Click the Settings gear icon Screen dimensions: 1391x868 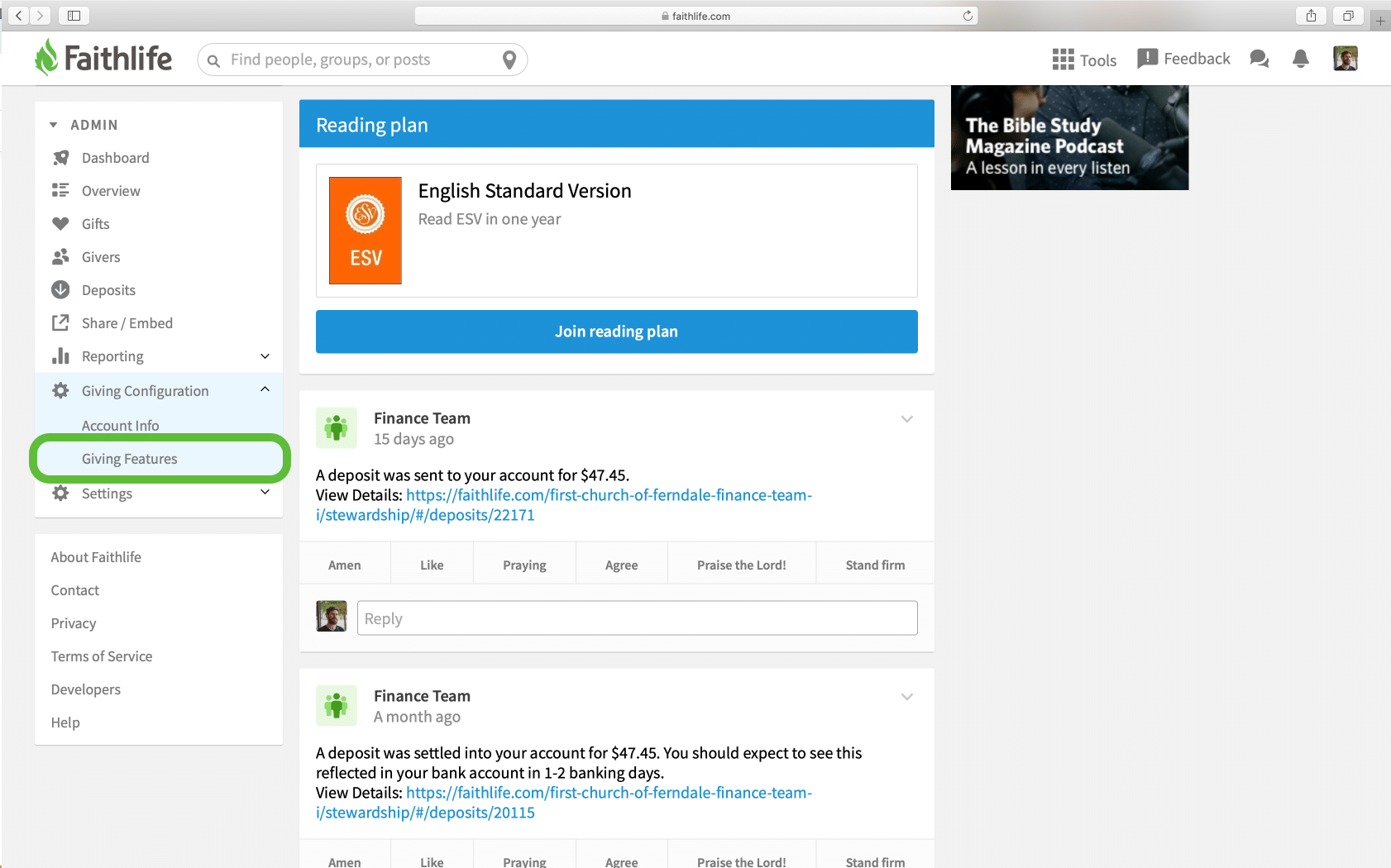[60, 494]
